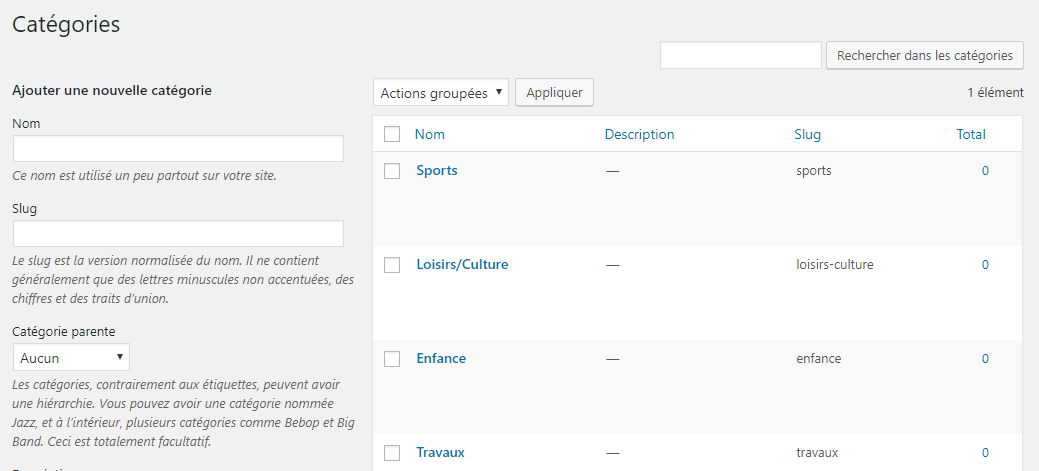
Task: Select the Loisirs/Culture row checkbox
Action: pyautogui.click(x=392, y=265)
